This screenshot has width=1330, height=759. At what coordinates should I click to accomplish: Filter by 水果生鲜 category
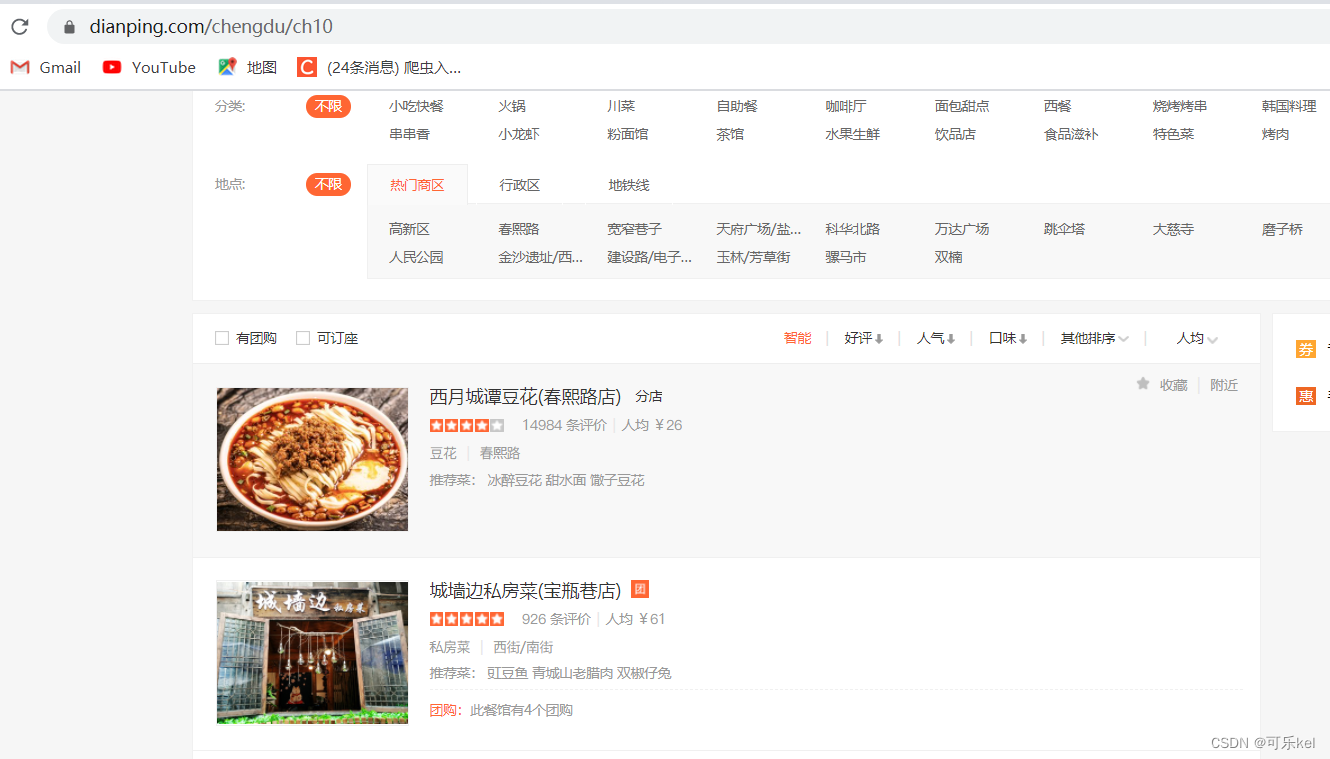853,134
